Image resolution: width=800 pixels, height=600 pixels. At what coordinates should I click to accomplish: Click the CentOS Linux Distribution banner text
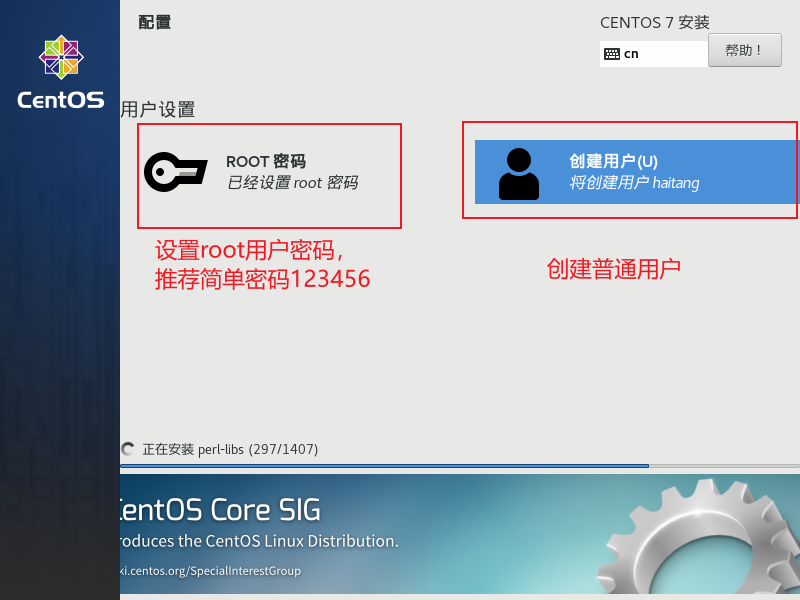259,541
